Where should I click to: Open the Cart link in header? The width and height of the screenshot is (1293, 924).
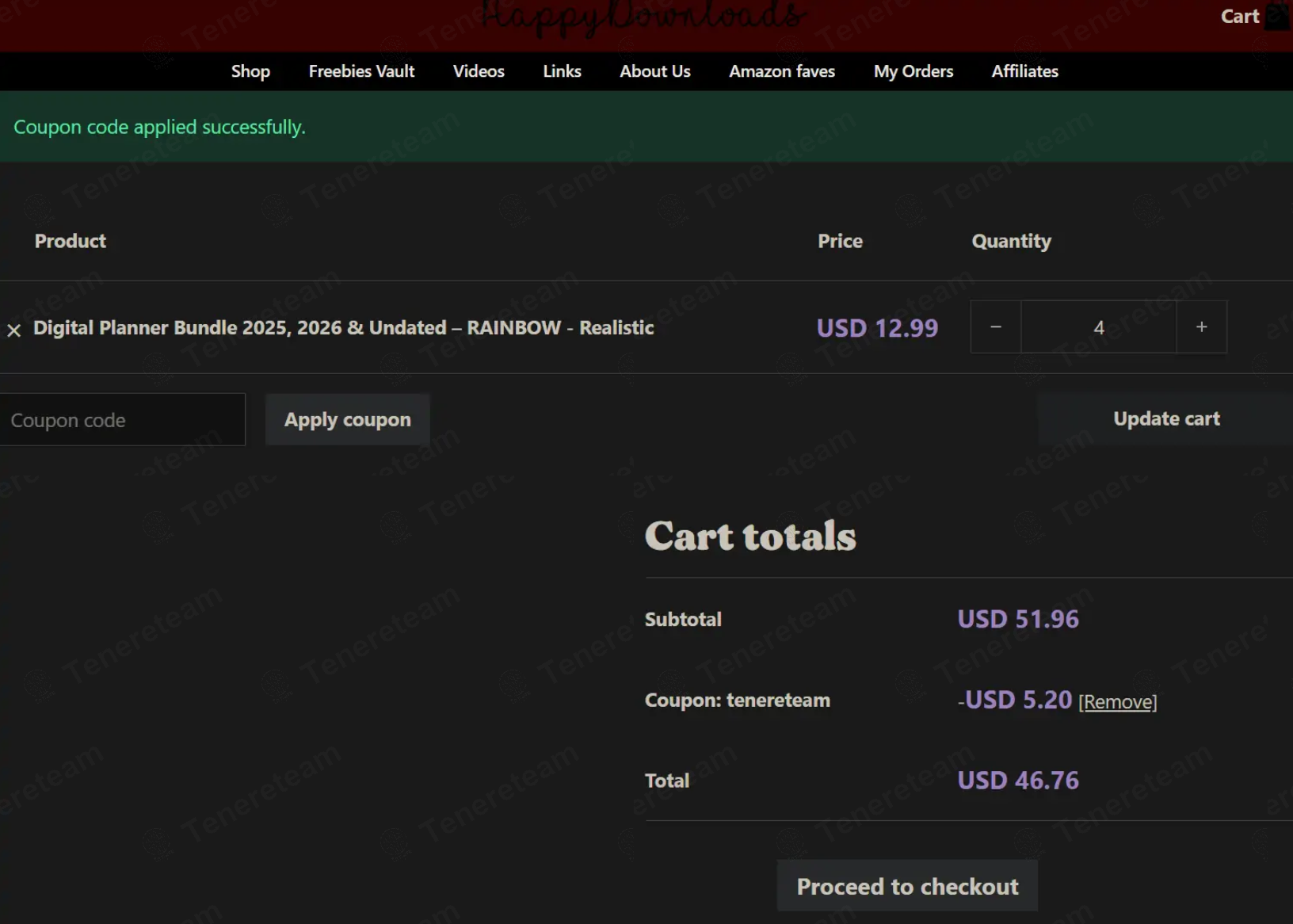pos(1240,16)
